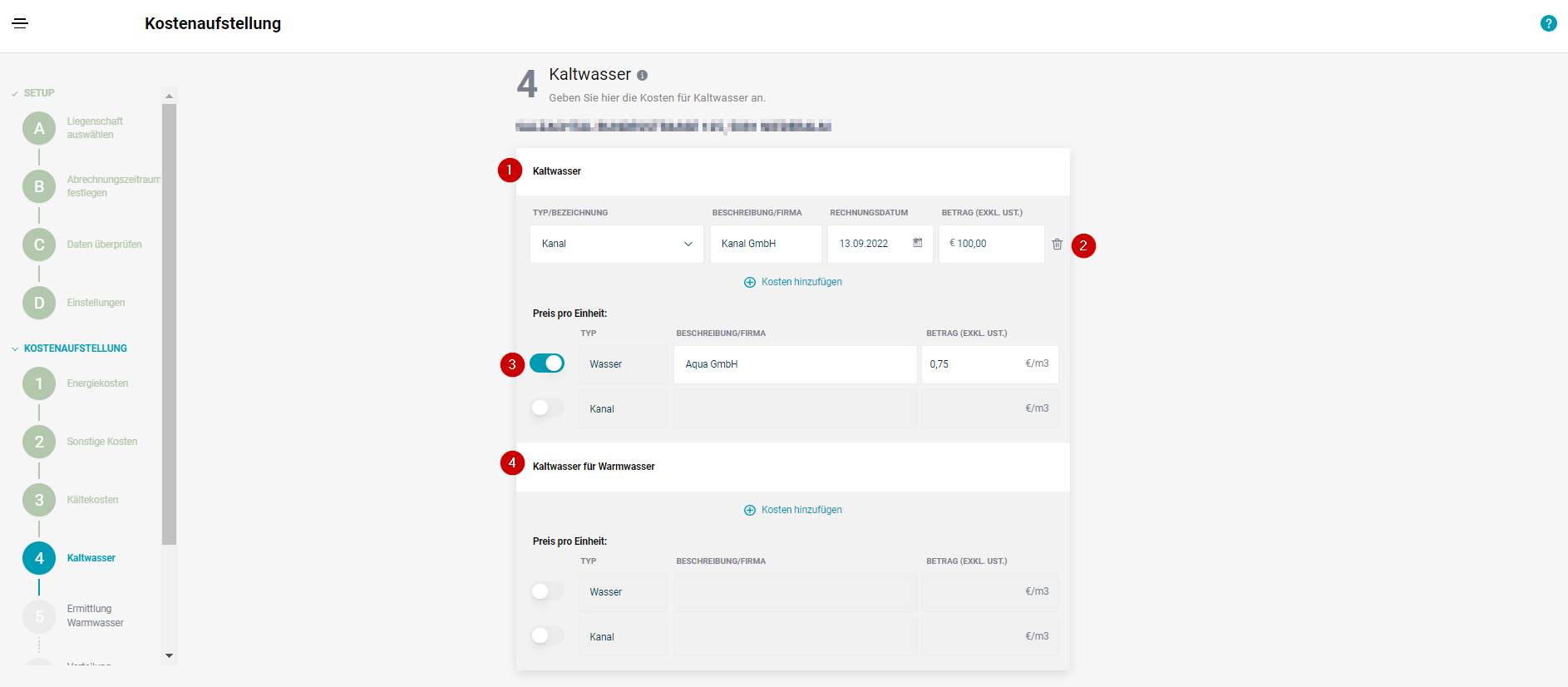The image size is (1568, 687).
Task: Click the info icon next to Kaltwasser heading
Action: click(x=642, y=76)
